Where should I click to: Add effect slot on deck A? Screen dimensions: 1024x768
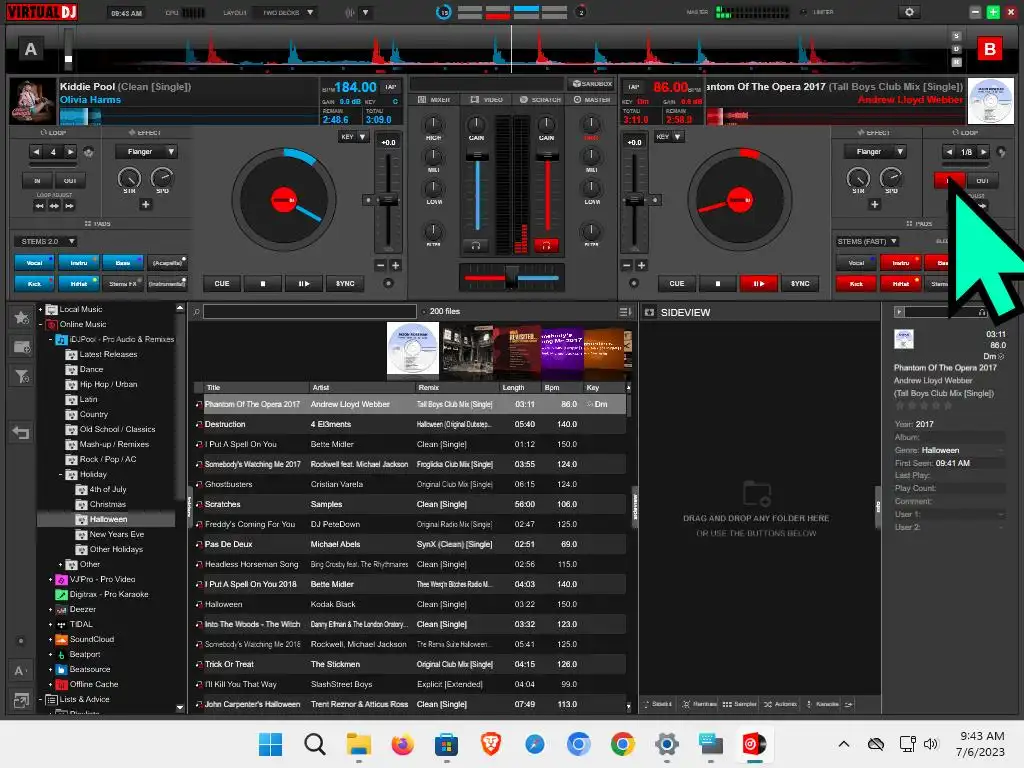point(146,204)
